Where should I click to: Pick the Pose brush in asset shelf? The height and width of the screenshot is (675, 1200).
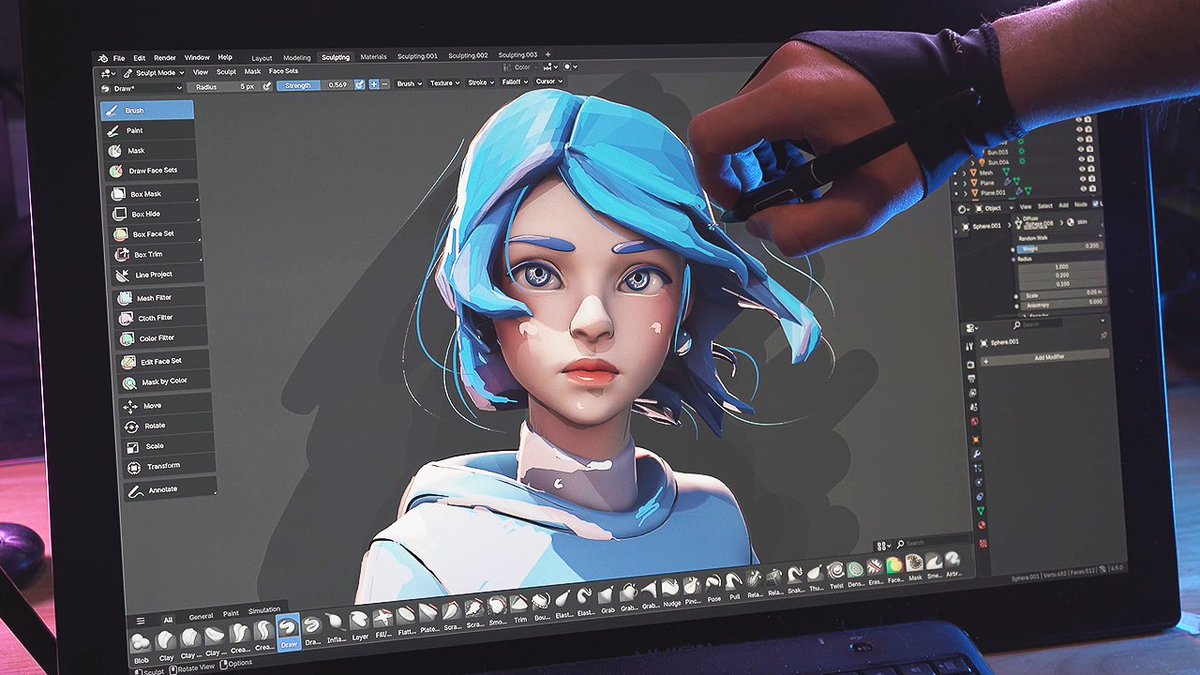coord(713,587)
